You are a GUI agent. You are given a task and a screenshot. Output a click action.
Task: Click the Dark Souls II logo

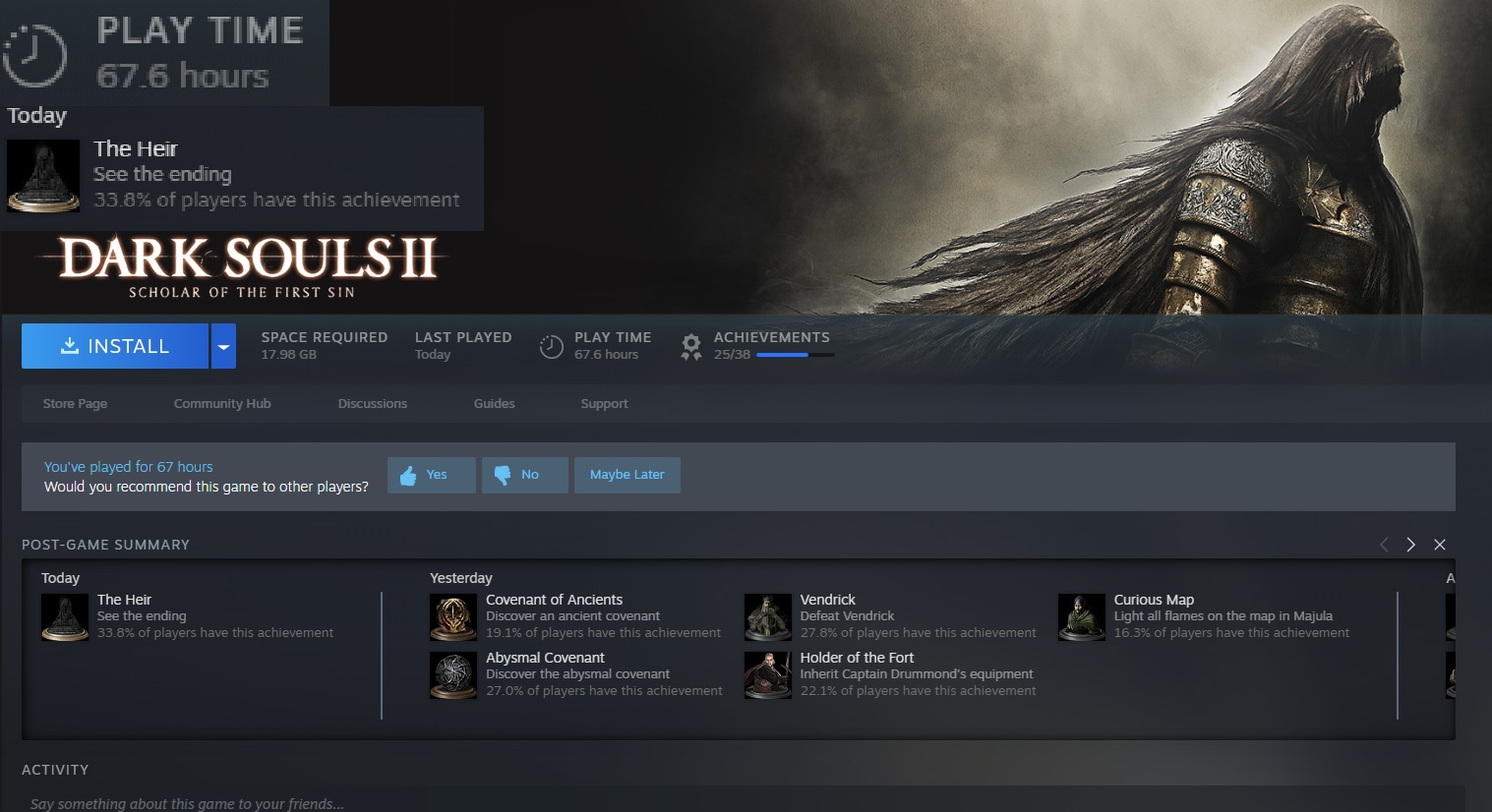click(x=242, y=266)
